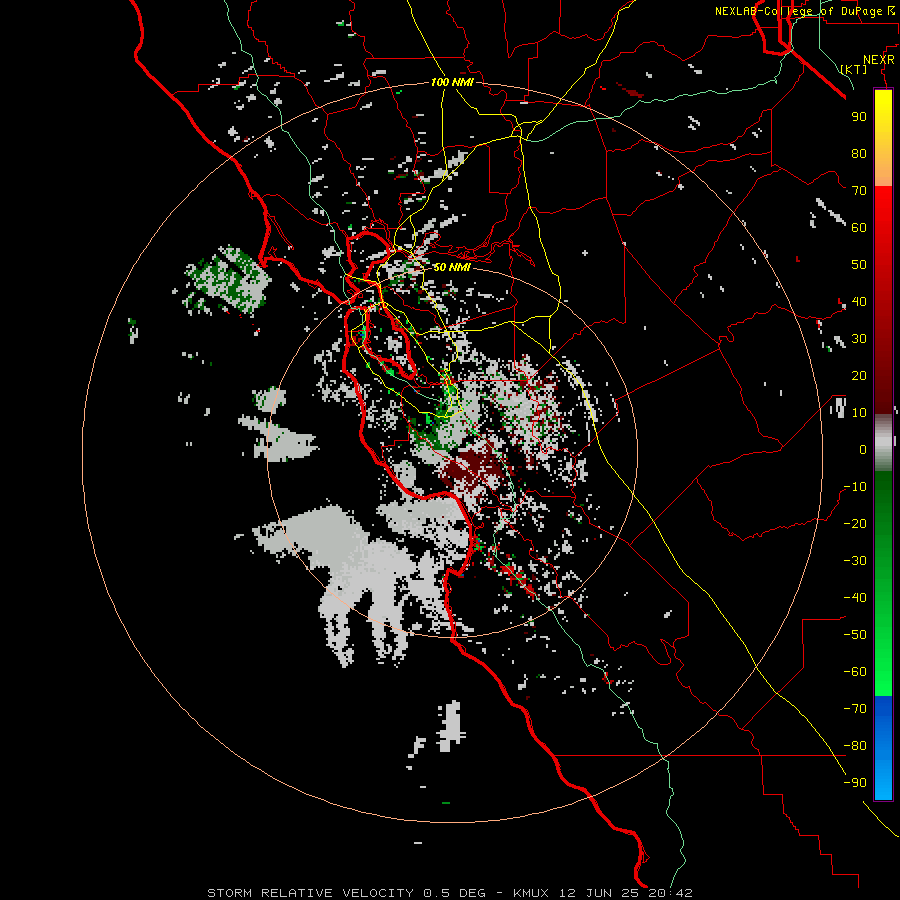Click the "STORM RELATIVE VELOCITY 0.5 DEG" caption
This screenshot has width=900, height=900.
tap(346, 893)
